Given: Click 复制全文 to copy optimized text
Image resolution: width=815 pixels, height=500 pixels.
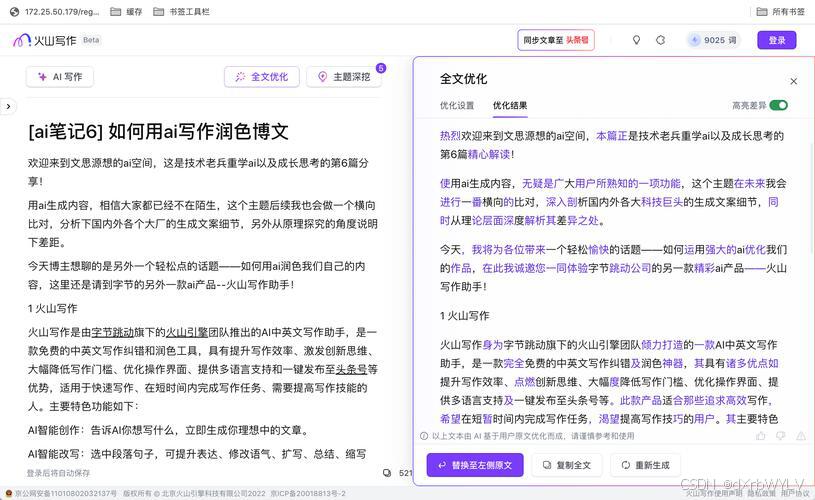Looking at the screenshot, I should (x=567, y=465).
